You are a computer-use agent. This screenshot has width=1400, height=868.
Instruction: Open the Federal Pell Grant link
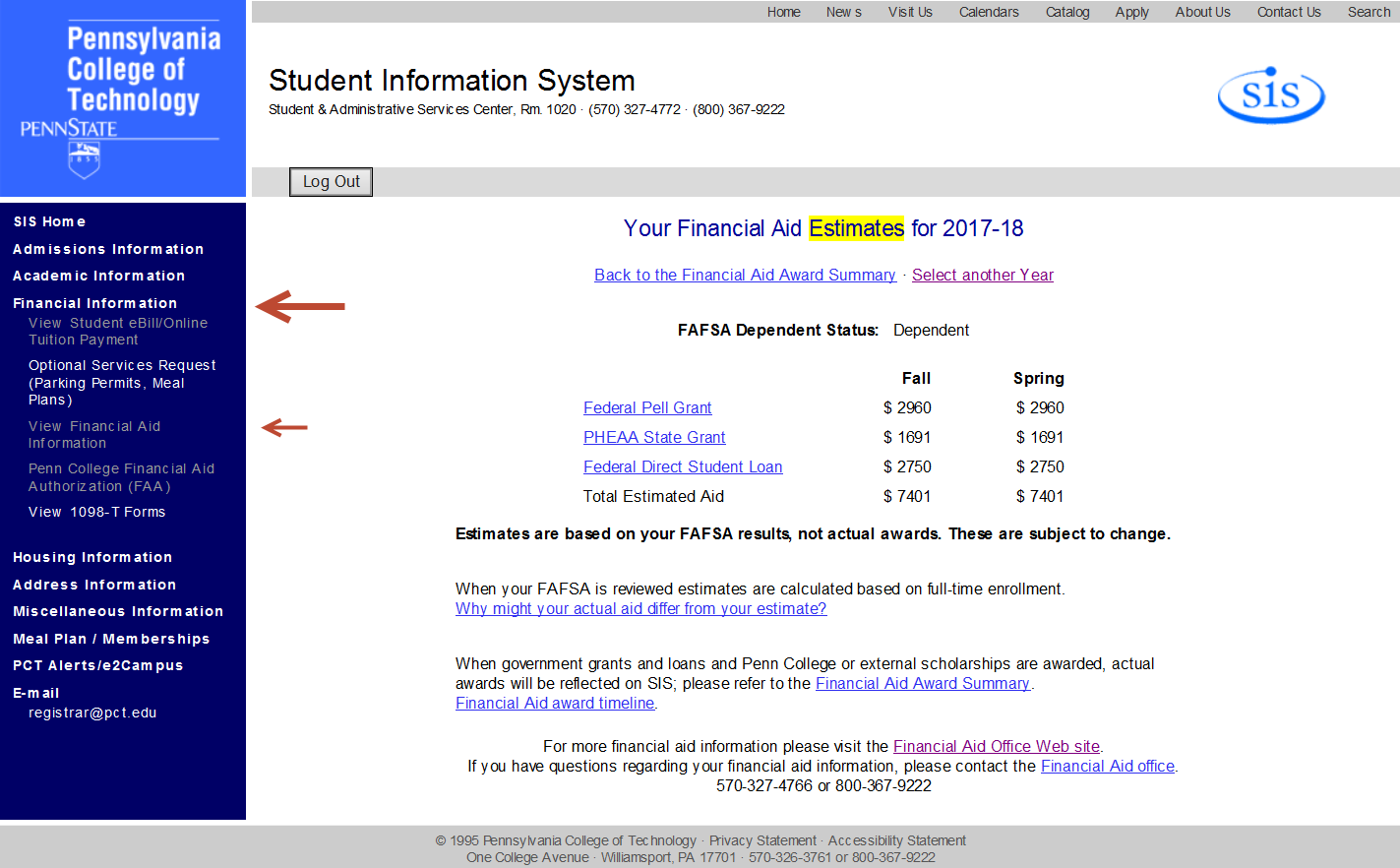646,407
